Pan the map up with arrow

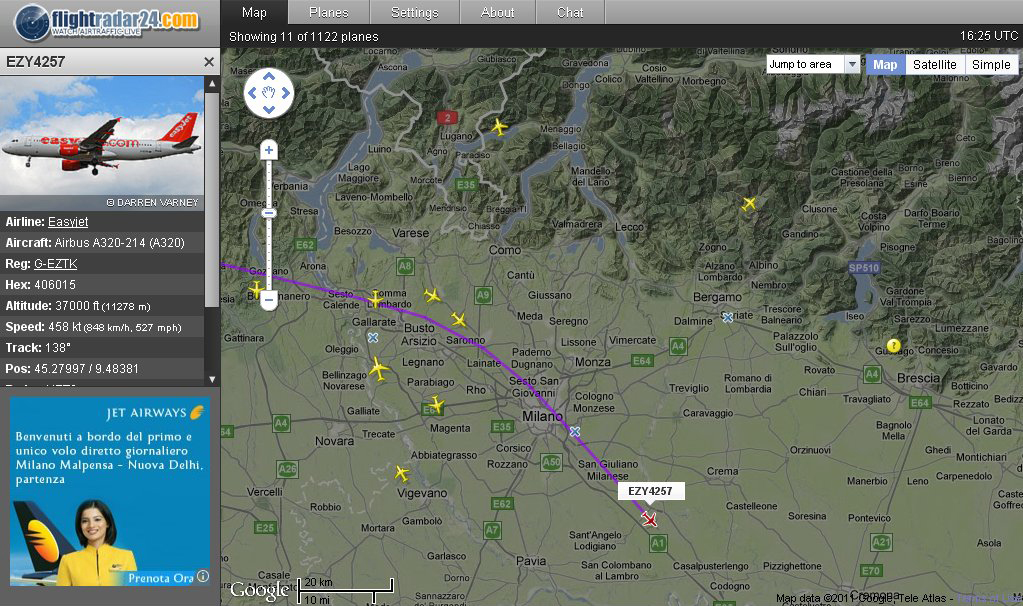point(269,77)
